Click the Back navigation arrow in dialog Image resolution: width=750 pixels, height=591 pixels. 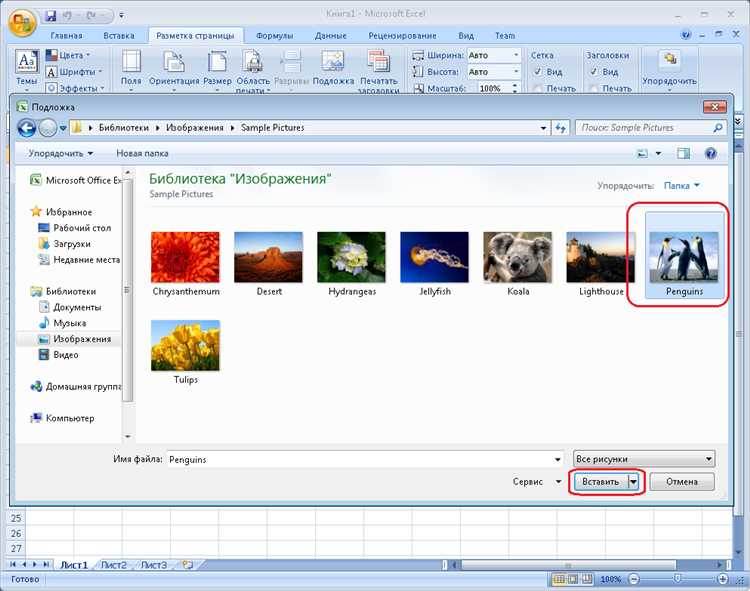pos(27,128)
